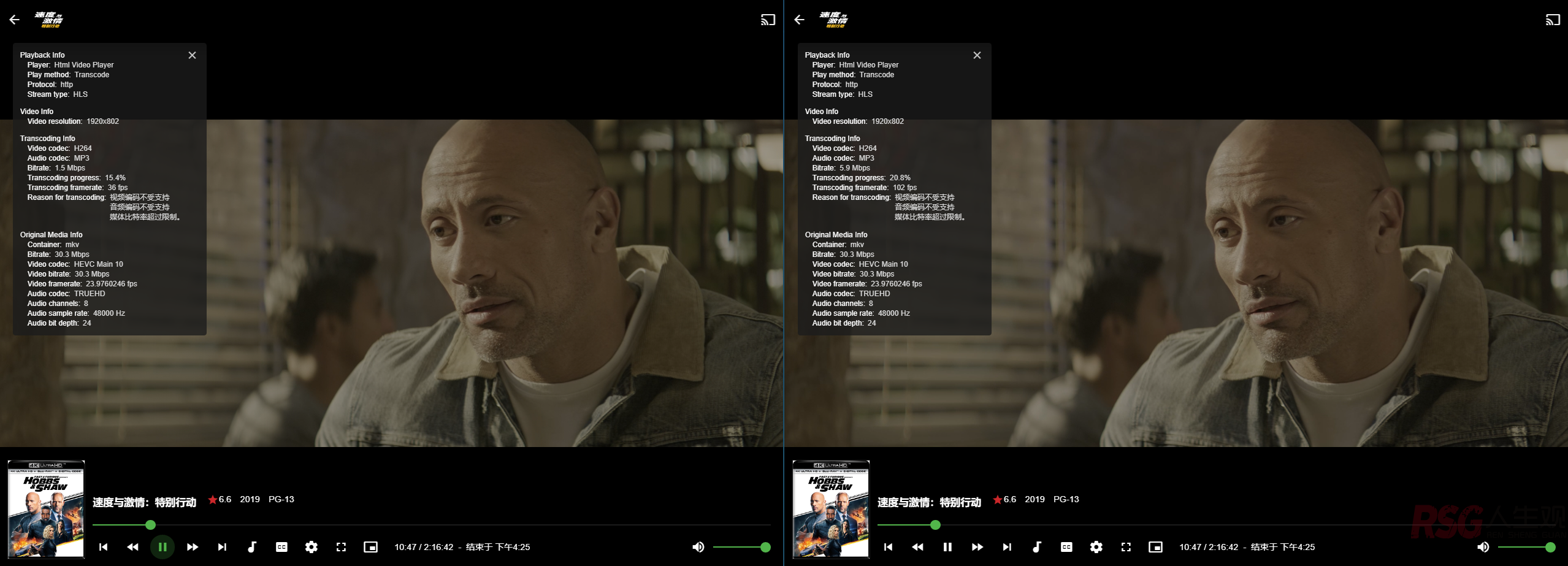Open settings gear in right player
This screenshot has height=566, width=1568.
tap(1096, 547)
